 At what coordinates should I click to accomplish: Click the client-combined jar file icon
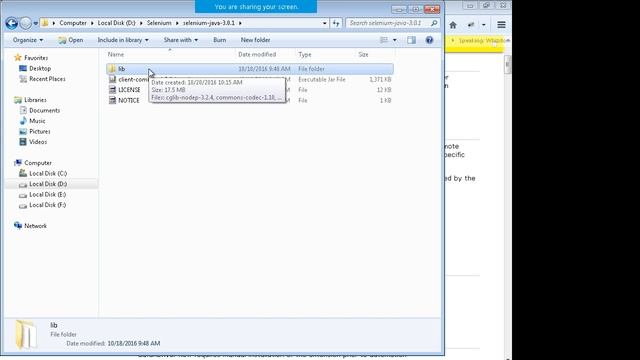coord(112,79)
